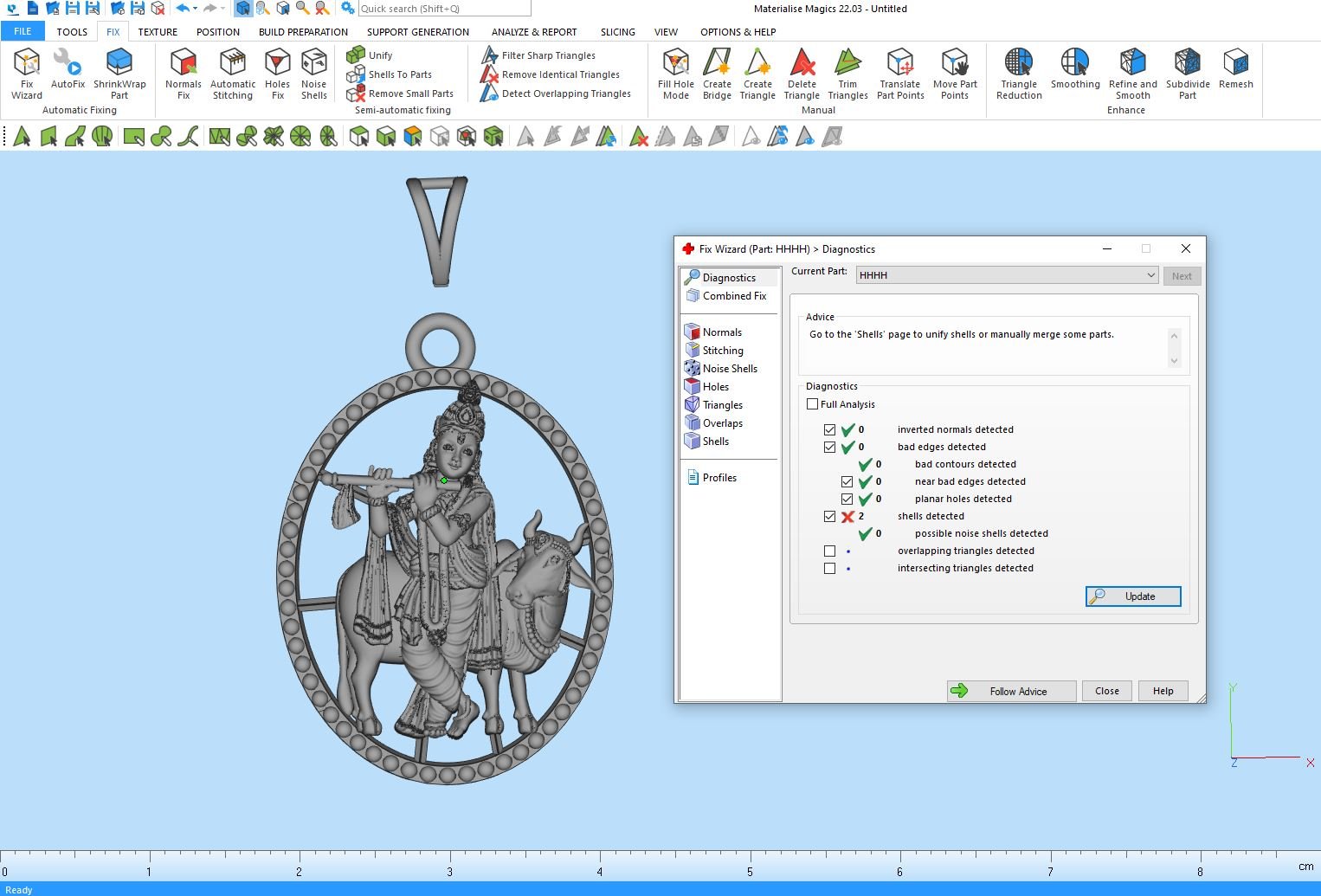Activate the Delete Triangle tool
Image resolution: width=1321 pixels, height=896 pixels.
[802, 74]
